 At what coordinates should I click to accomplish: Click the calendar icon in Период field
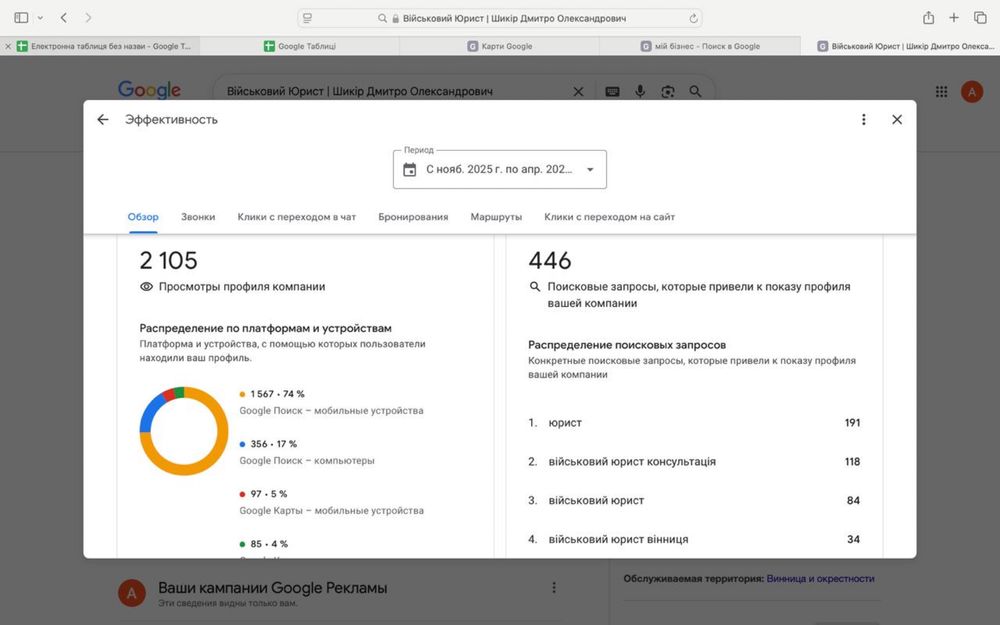[409, 170]
